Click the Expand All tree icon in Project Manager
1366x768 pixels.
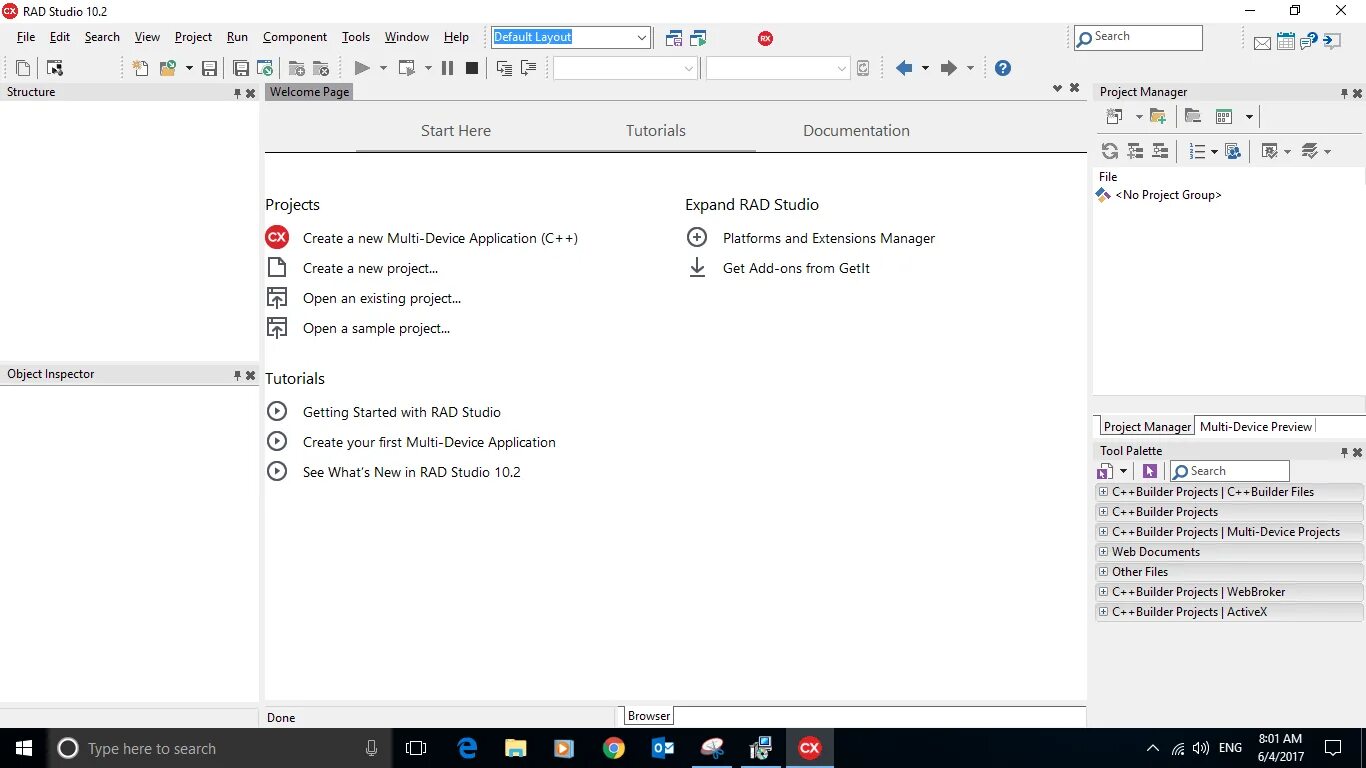(x=1135, y=151)
